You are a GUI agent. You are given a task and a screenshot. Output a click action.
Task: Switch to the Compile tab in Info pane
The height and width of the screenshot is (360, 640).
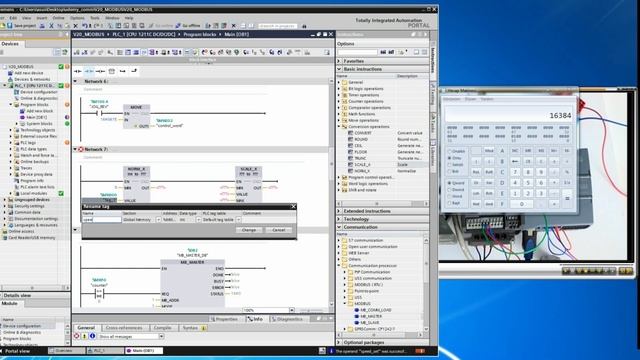[162, 328]
